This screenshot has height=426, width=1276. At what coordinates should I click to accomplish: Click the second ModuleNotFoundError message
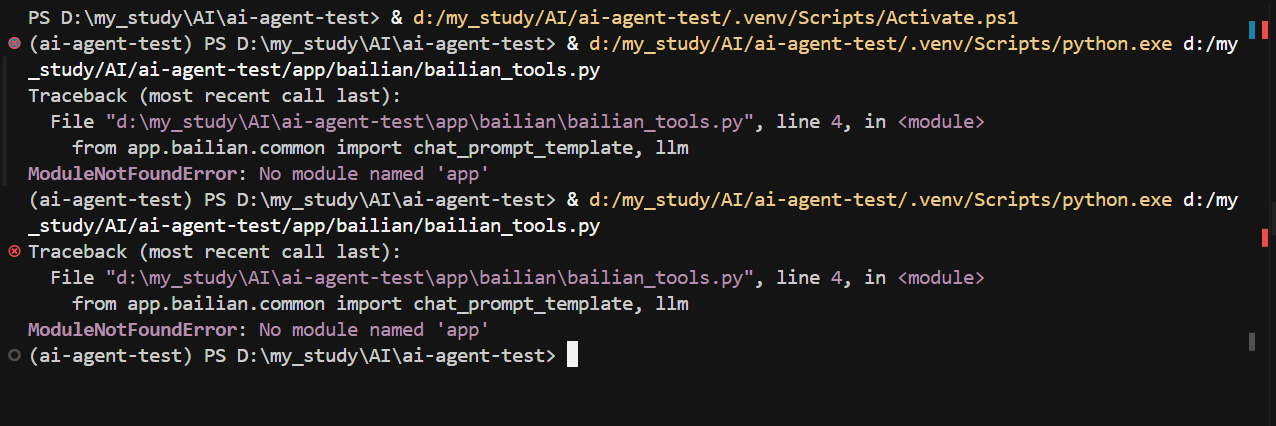[x=258, y=330]
